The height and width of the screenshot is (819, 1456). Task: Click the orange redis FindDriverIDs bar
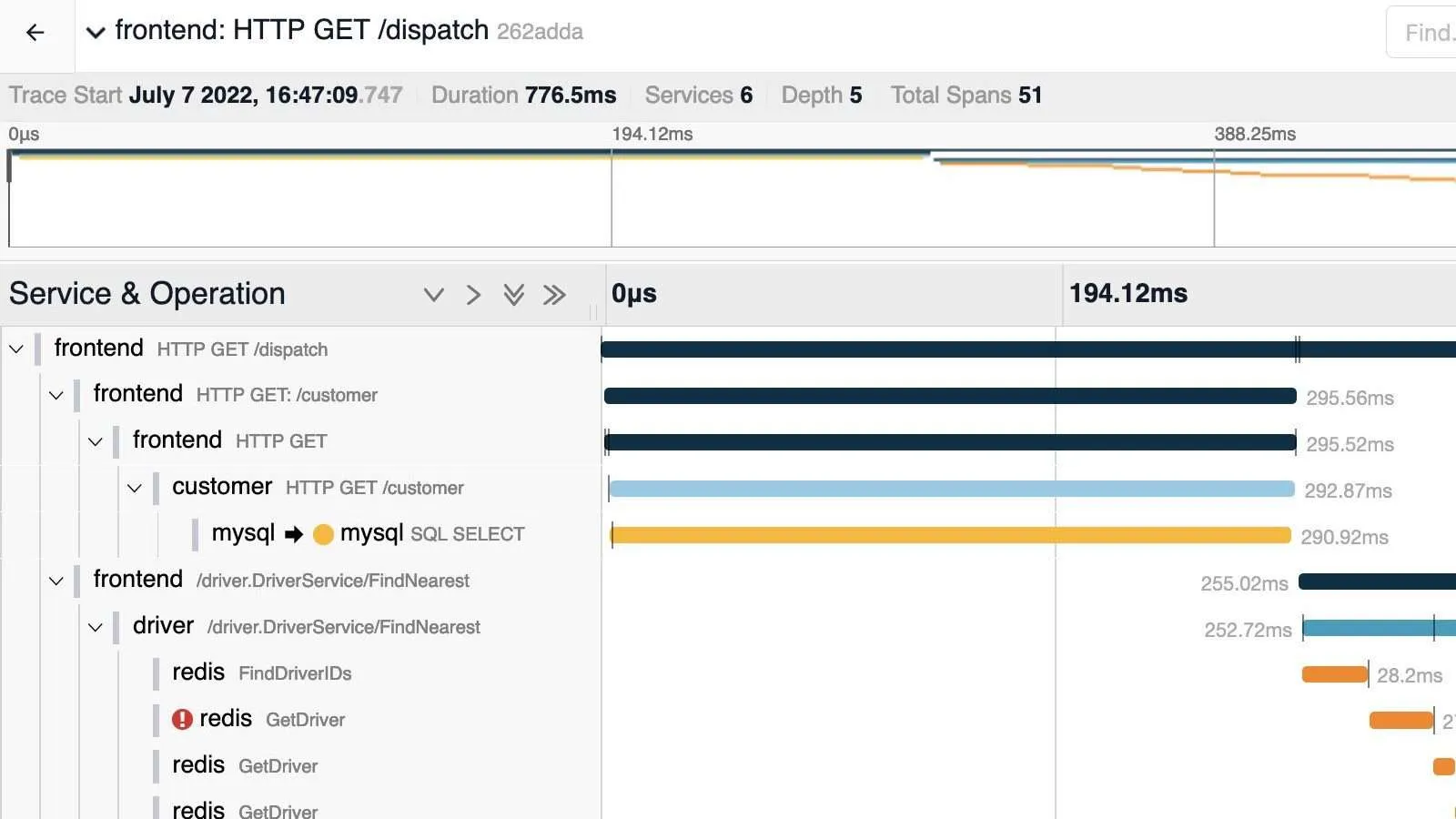point(1334,674)
